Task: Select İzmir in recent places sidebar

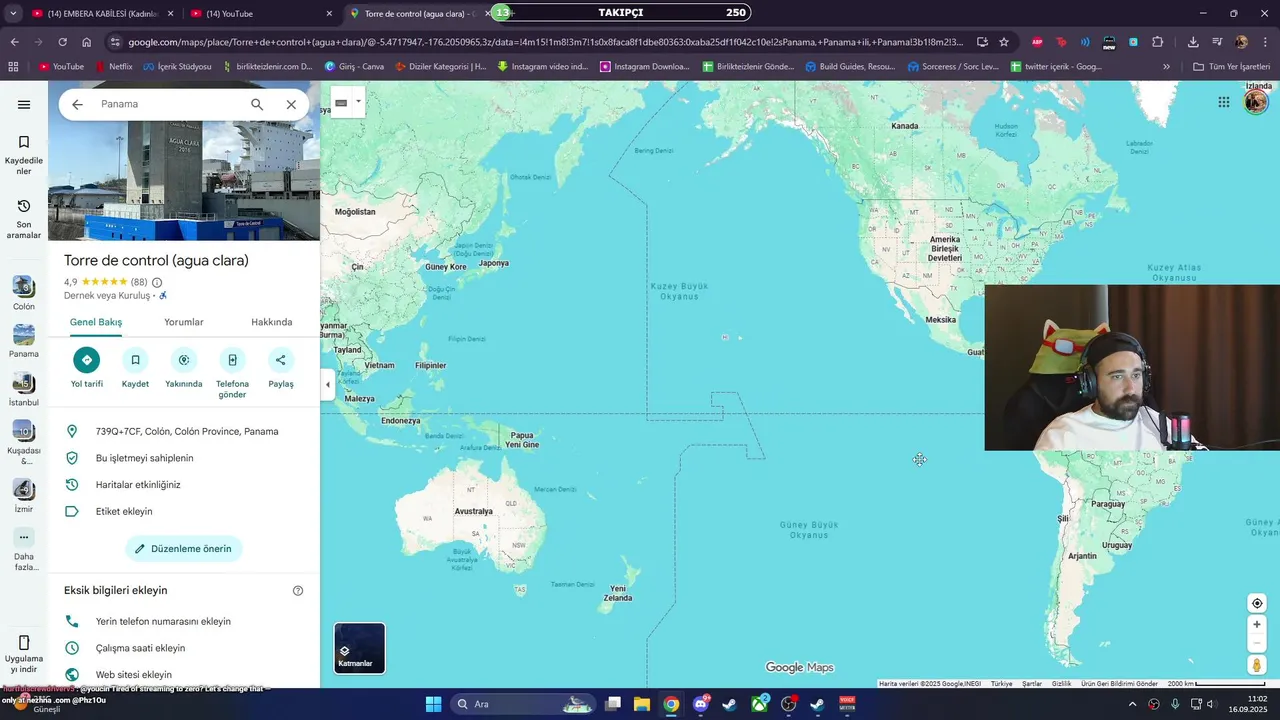Action: pos(24,495)
